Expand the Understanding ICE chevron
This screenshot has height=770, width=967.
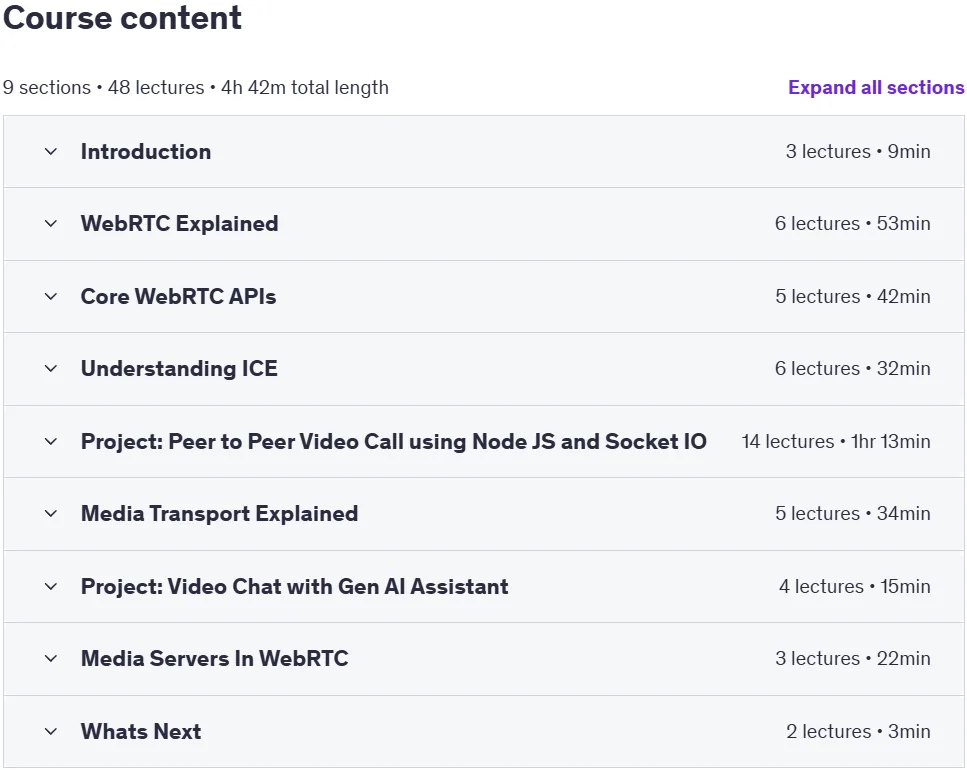tap(51, 369)
